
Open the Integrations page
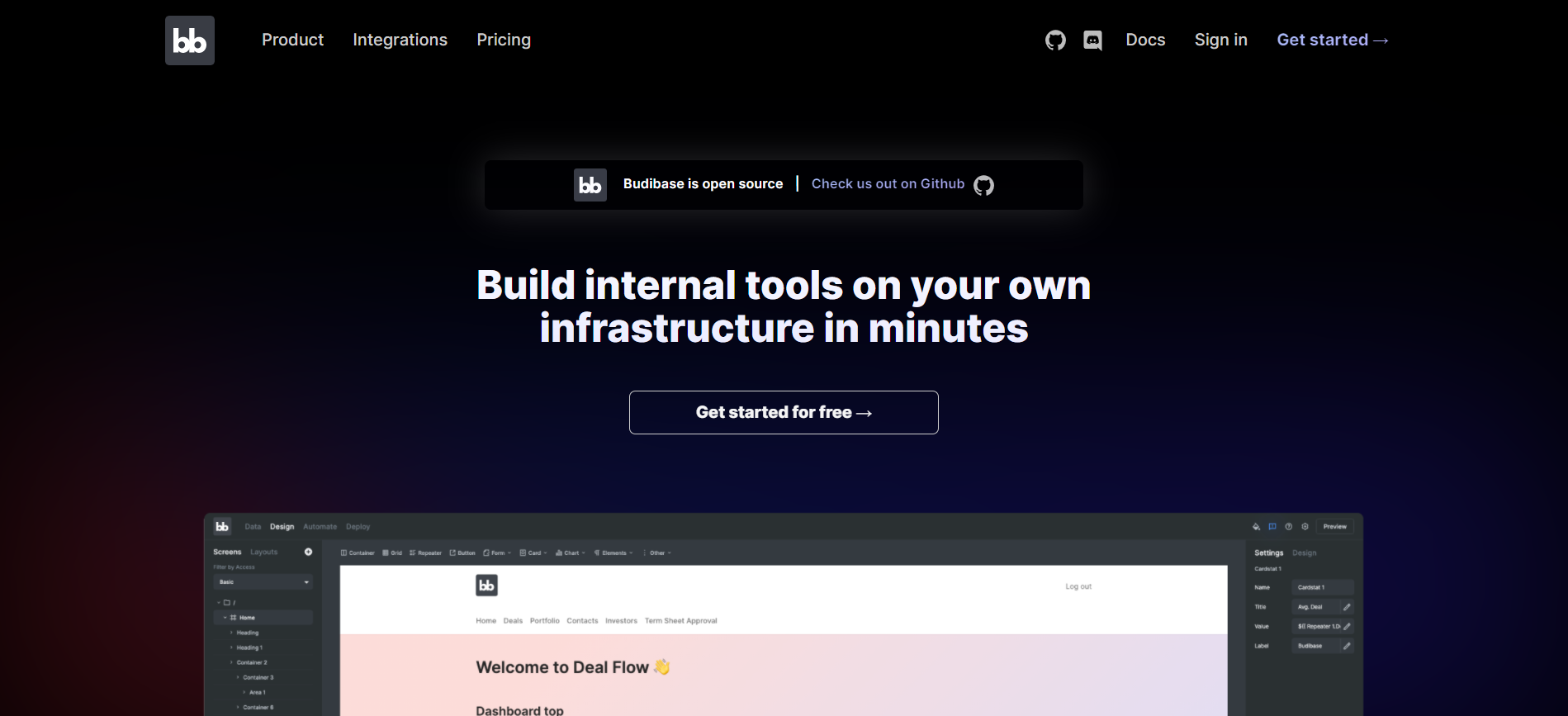(400, 40)
